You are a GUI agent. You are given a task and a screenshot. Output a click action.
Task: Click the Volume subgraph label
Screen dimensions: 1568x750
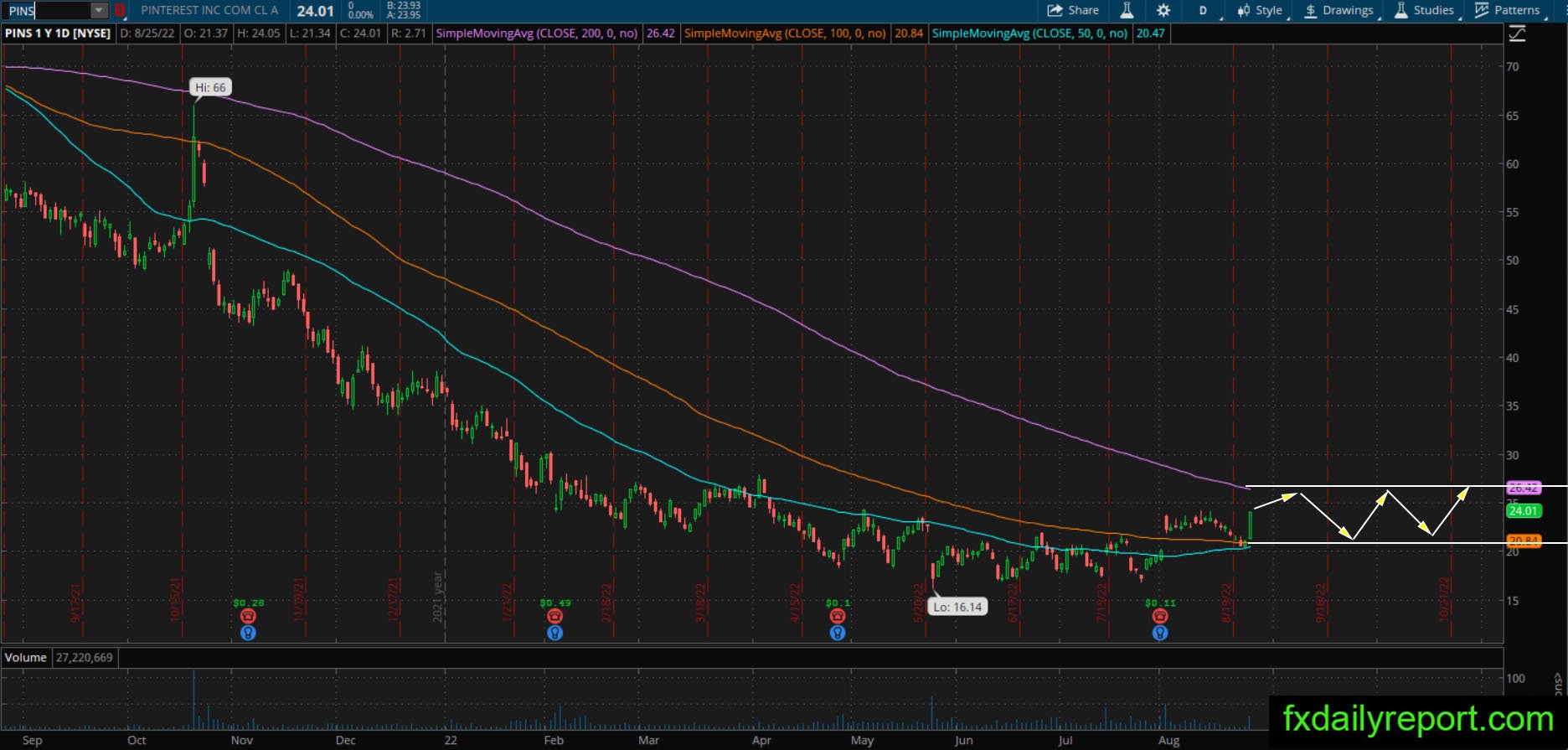coord(26,658)
